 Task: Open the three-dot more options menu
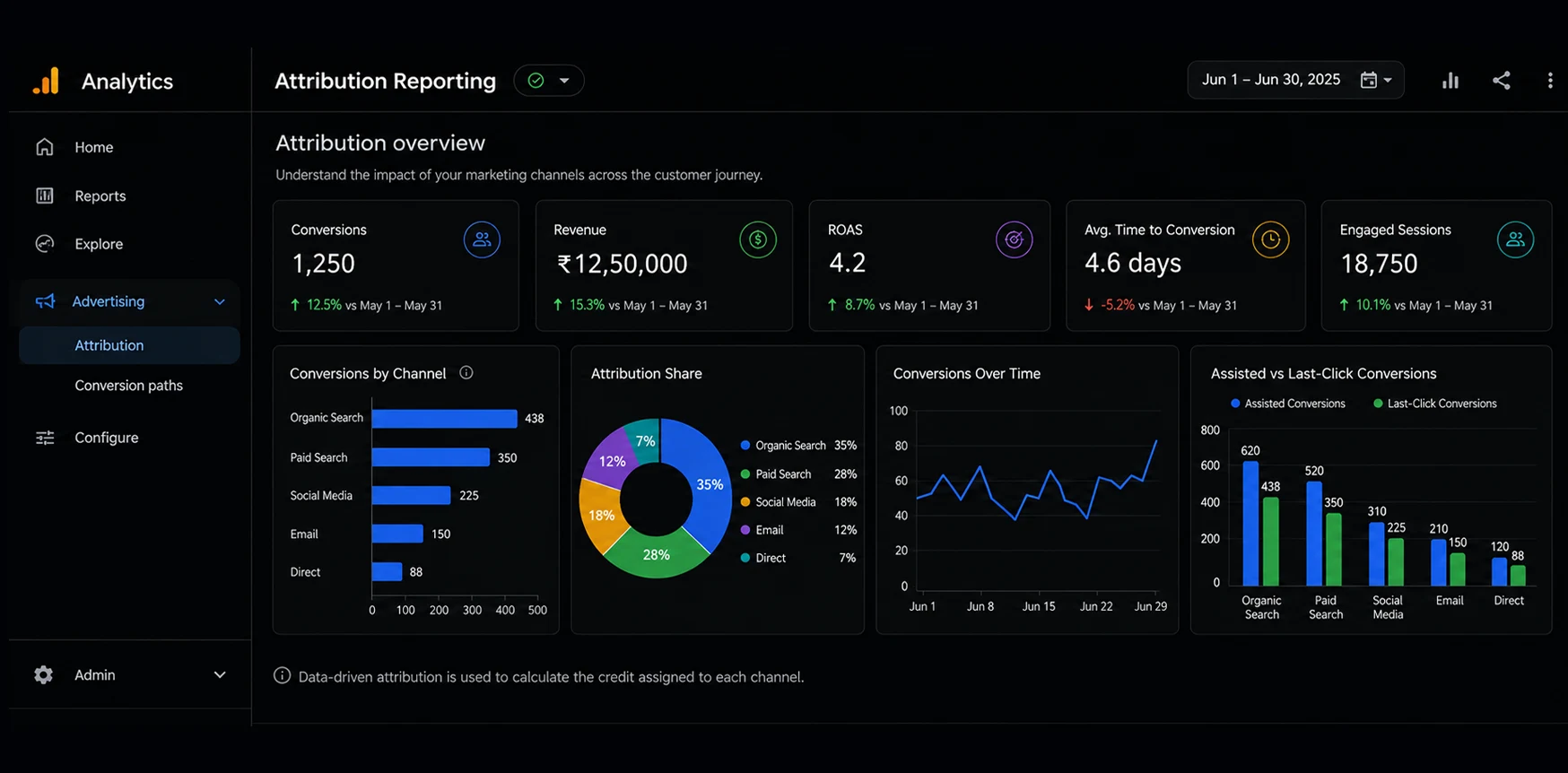point(1550,81)
